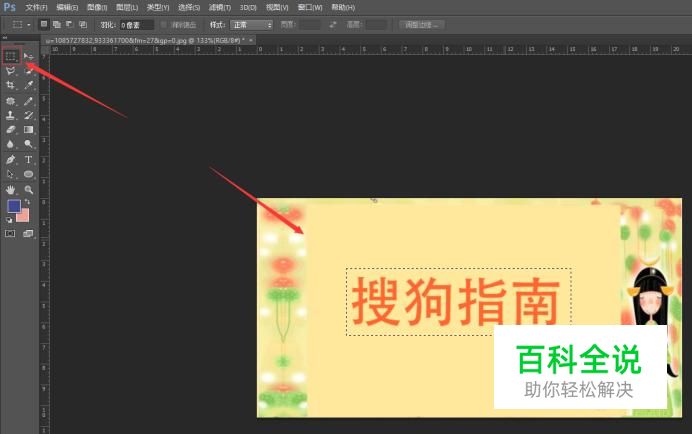Viewport: 692px width, 434px height.
Task: Select the Ellipse shape tool
Action: pyautogui.click(x=28, y=174)
